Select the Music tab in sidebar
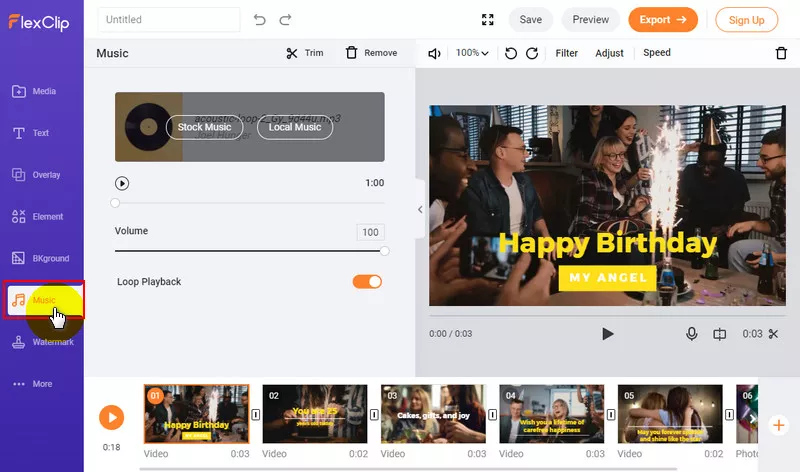The image size is (800, 472). (x=43, y=300)
